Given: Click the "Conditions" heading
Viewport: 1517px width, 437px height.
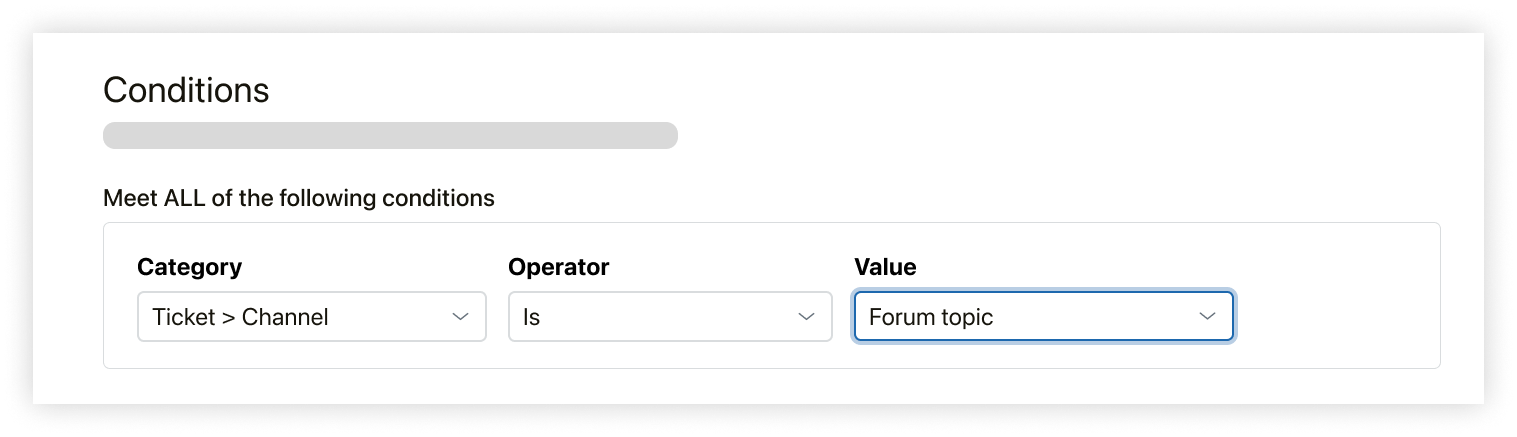Looking at the screenshot, I should [186, 90].
